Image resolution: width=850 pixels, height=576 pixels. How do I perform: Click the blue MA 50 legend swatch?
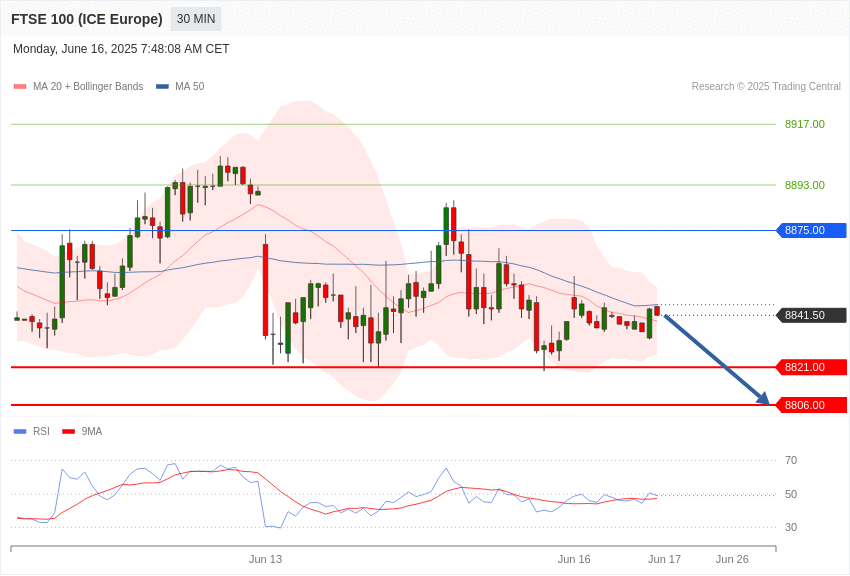tap(162, 87)
